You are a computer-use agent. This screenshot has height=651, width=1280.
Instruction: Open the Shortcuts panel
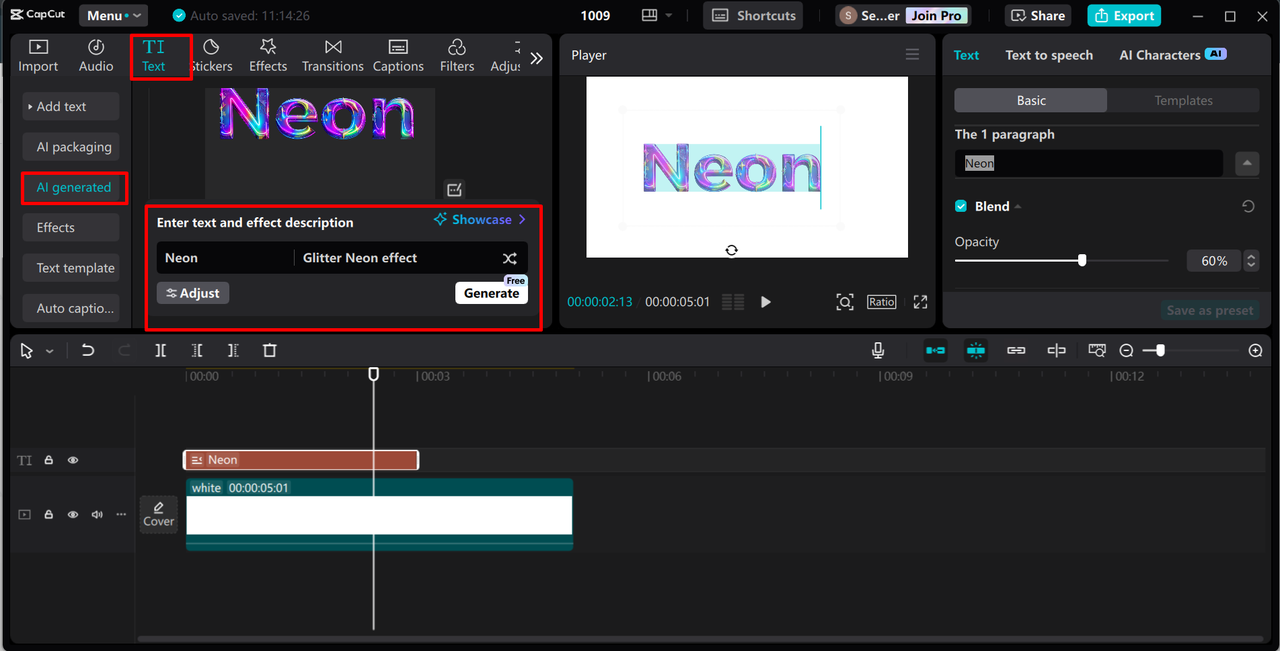tap(754, 15)
